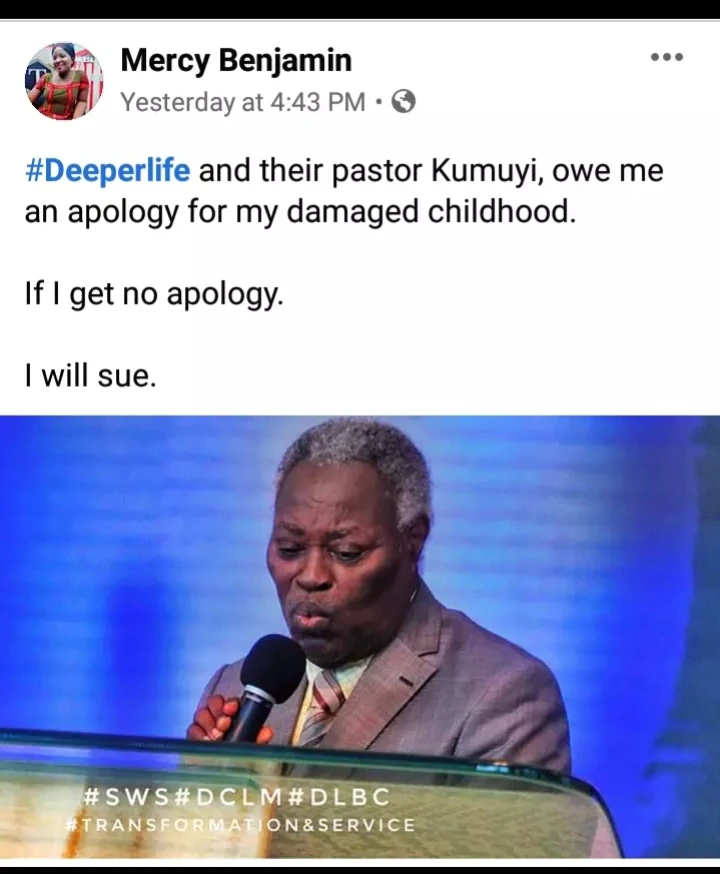720x874 pixels.
Task: Click the 'Yesterday at 4:43 PM' timestamp
Action: 244,102
